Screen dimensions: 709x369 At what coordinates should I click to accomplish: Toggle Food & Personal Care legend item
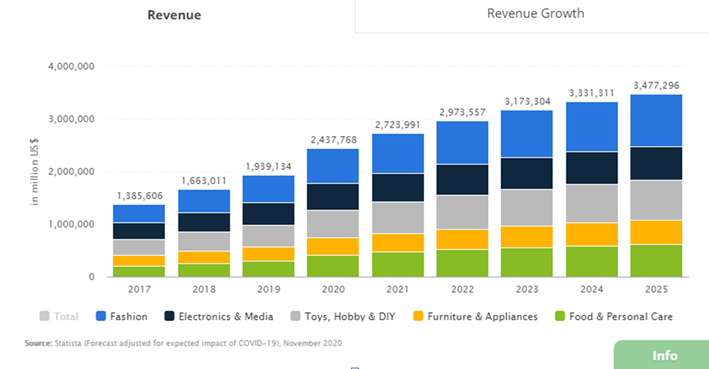coord(614,317)
